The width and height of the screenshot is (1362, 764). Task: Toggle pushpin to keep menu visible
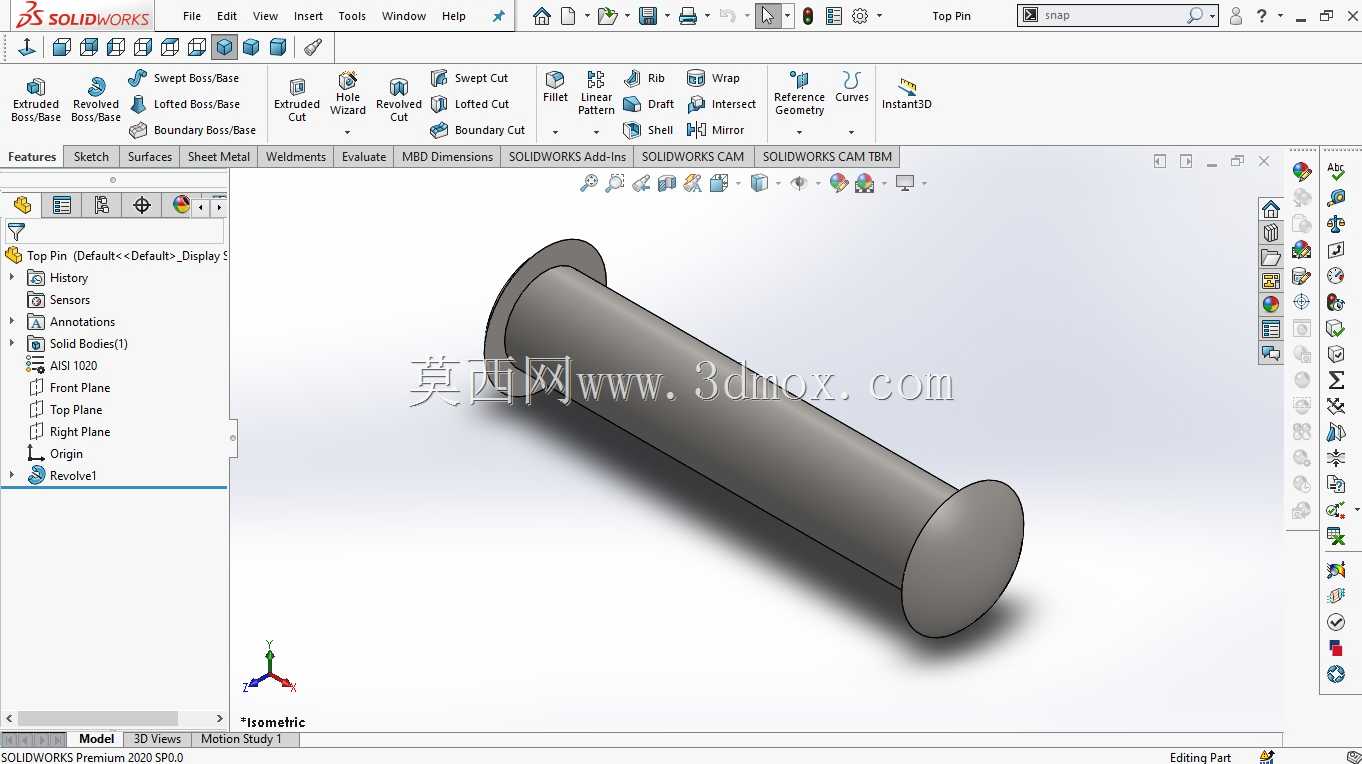point(499,16)
